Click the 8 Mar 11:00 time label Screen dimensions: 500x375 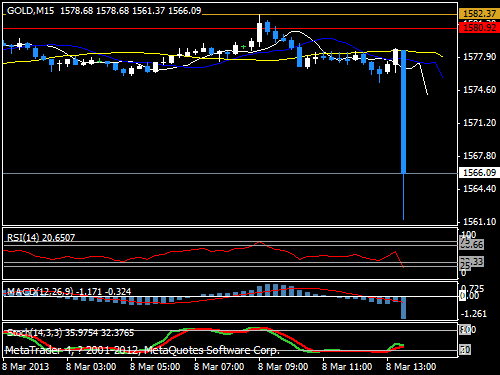click(347, 367)
